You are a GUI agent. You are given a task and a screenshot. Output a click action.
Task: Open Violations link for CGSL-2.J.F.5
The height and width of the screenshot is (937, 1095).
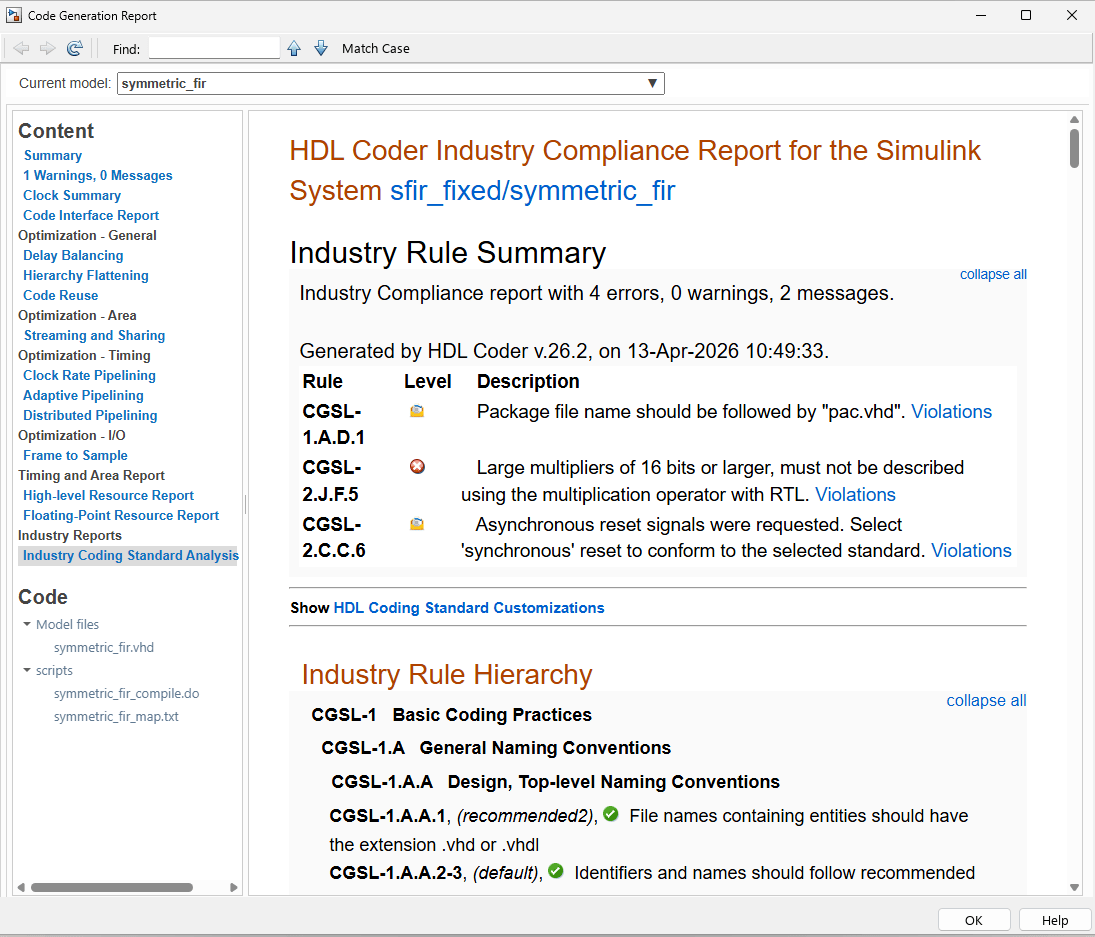855,494
